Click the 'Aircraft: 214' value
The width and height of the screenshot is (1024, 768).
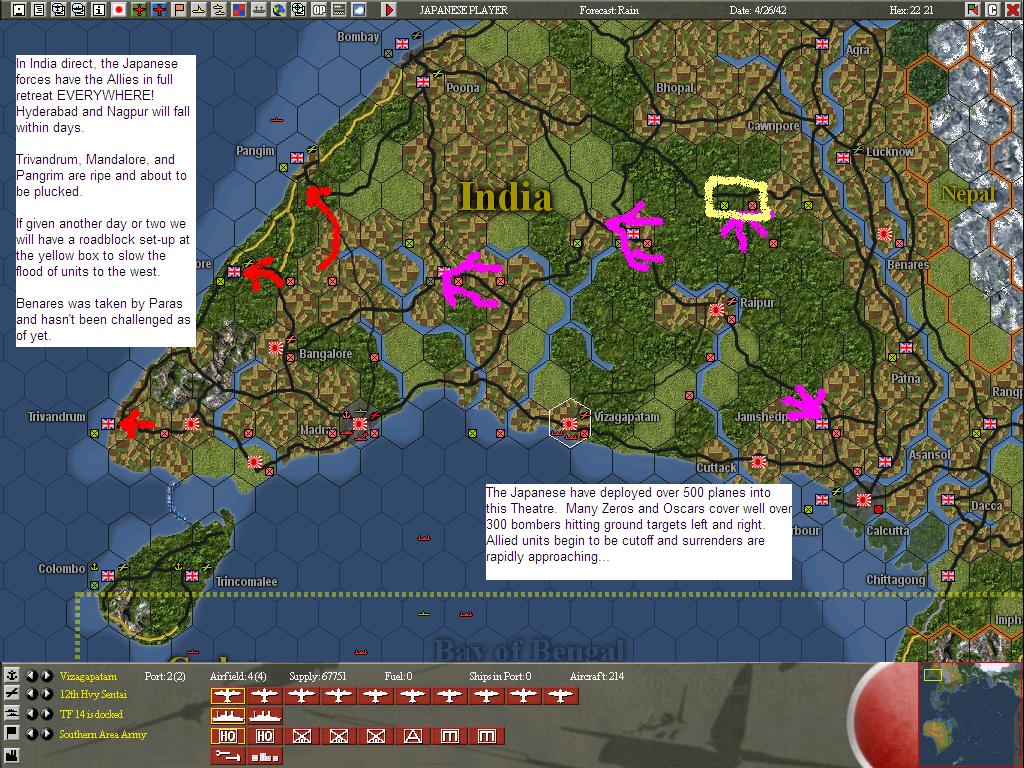597,677
